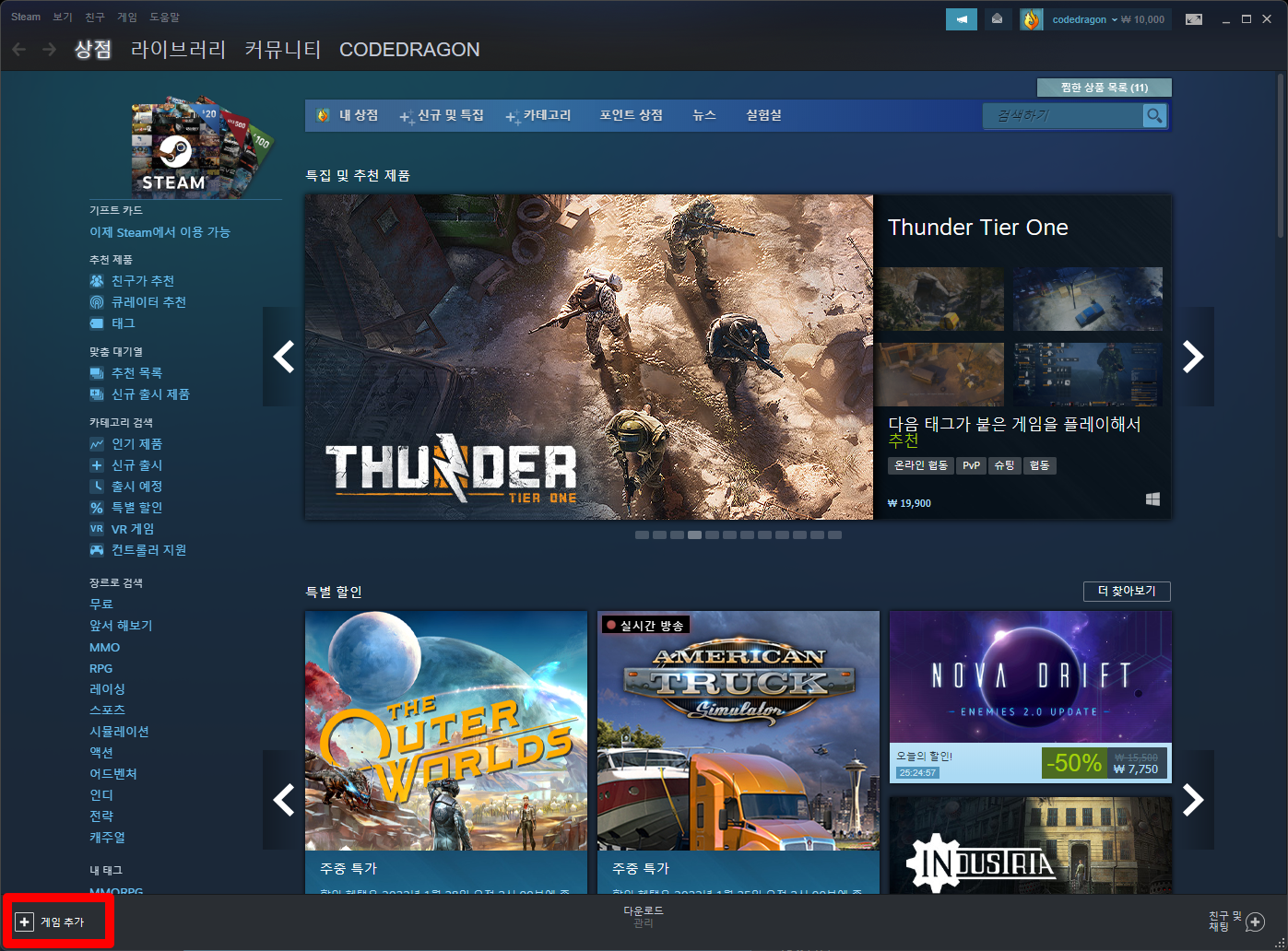Image resolution: width=1288 pixels, height=951 pixels.
Task: Click the 더 찾아보기 button
Action: tap(1127, 591)
